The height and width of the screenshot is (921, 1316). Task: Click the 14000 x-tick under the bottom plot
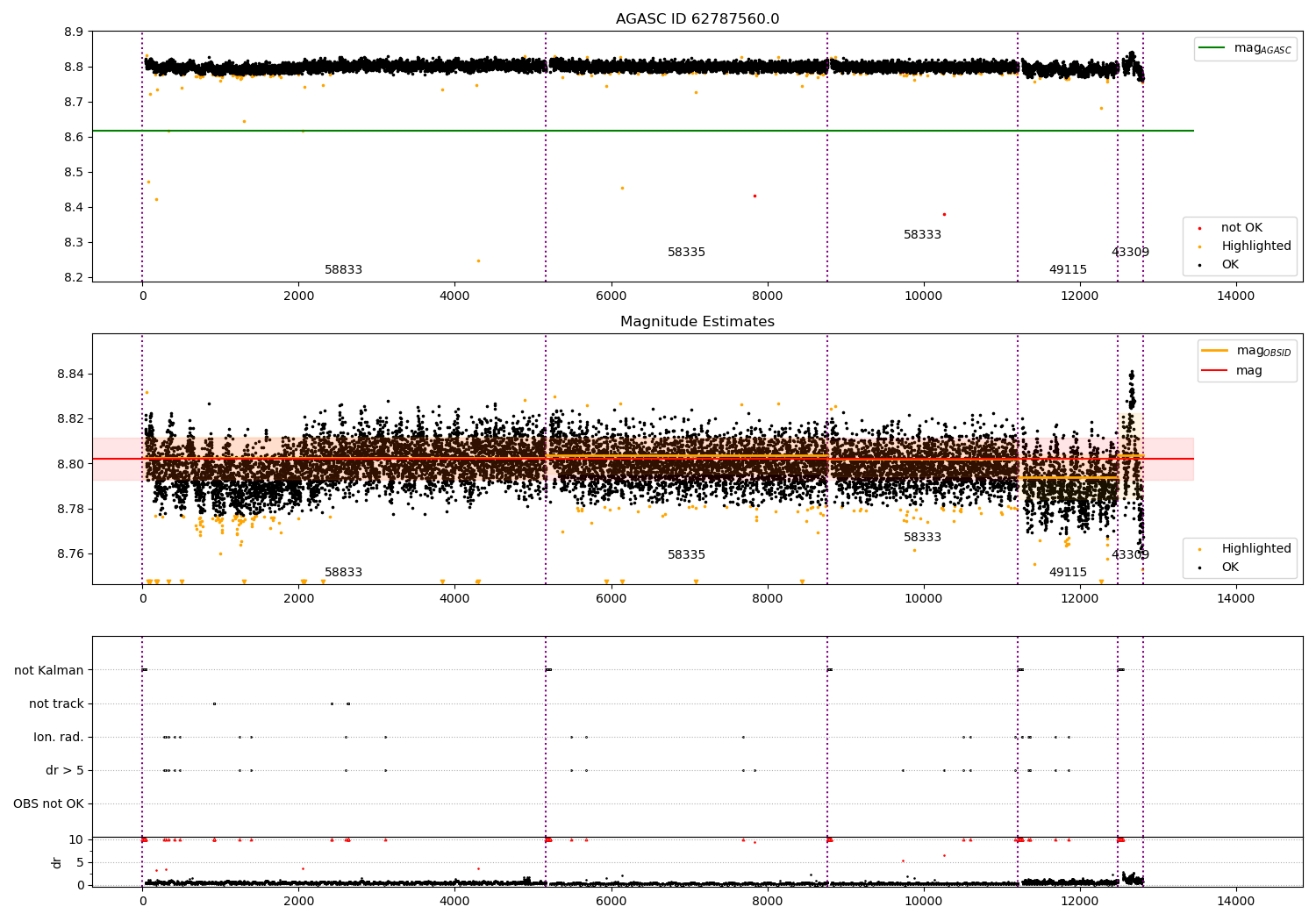[1236, 901]
